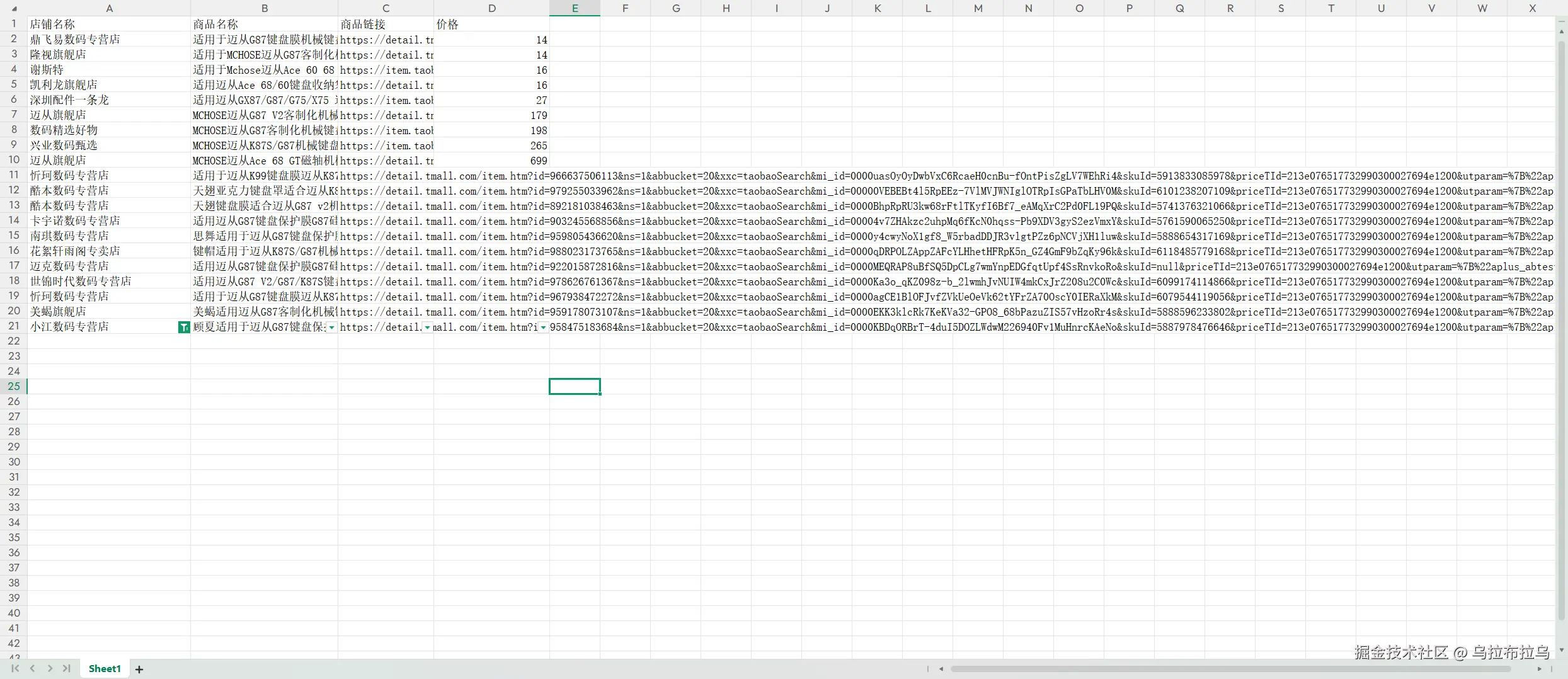The height and width of the screenshot is (679, 1568).
Task: Select row 25 header
Action: tap(13, 387)
